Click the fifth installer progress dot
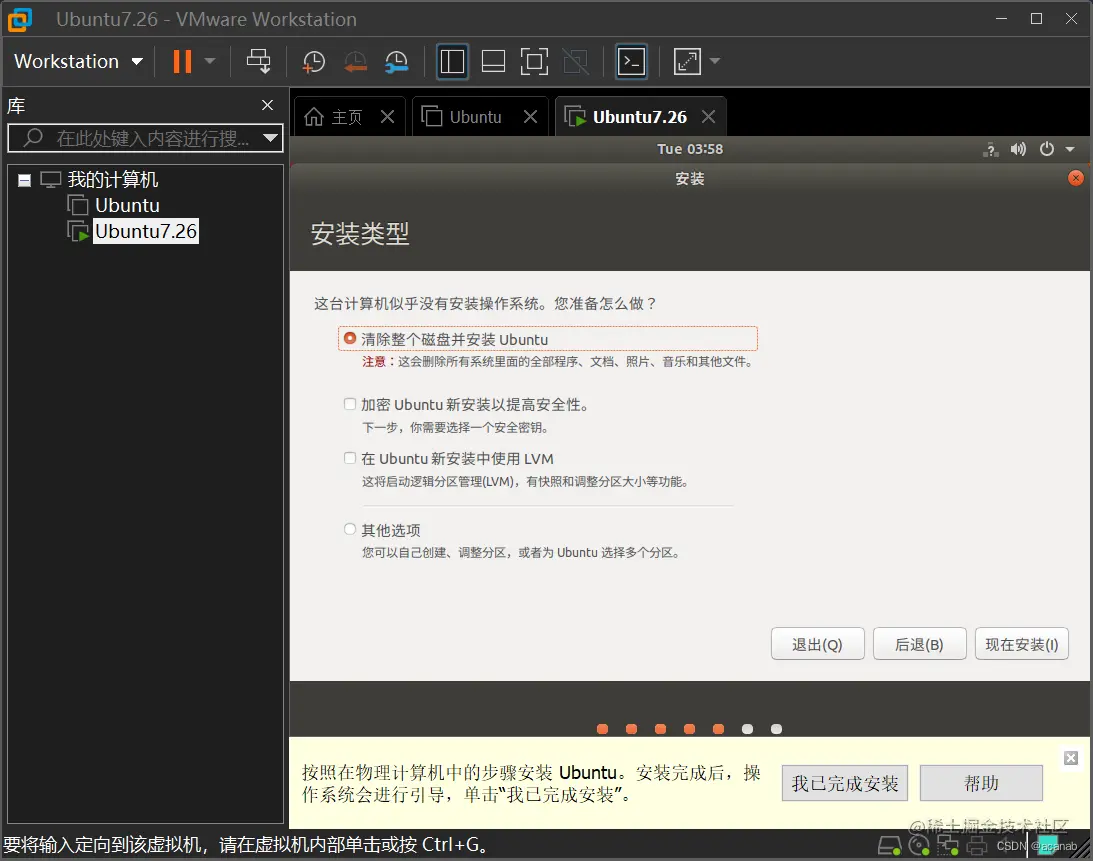The height and width of the screenshot is (861, 1093). (x=718, y=729)
